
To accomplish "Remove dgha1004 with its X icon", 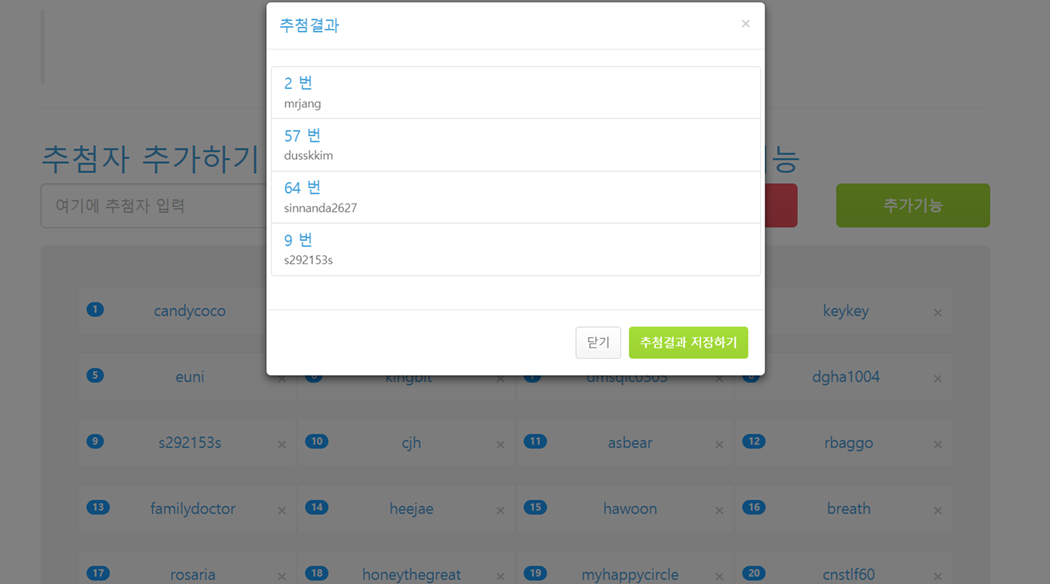I will (x=938, y=379).
